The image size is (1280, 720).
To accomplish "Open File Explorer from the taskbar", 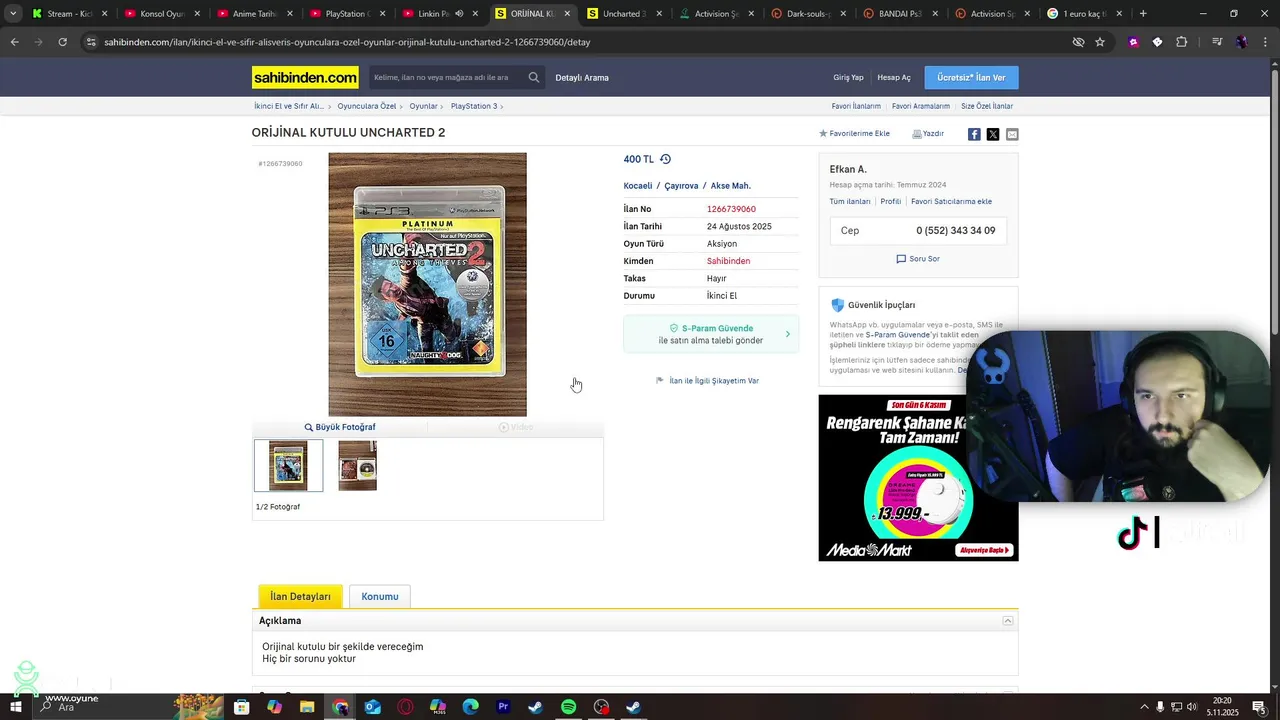I will [307, 707].
